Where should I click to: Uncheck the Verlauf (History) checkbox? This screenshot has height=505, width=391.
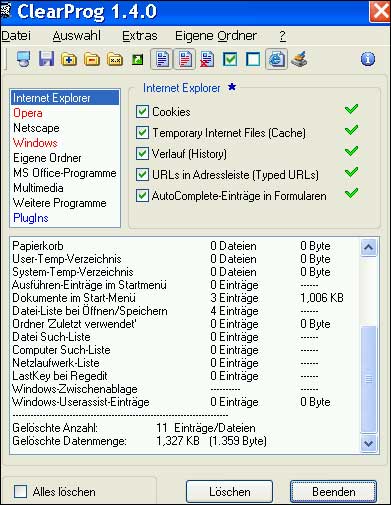(x=142, y=154)
